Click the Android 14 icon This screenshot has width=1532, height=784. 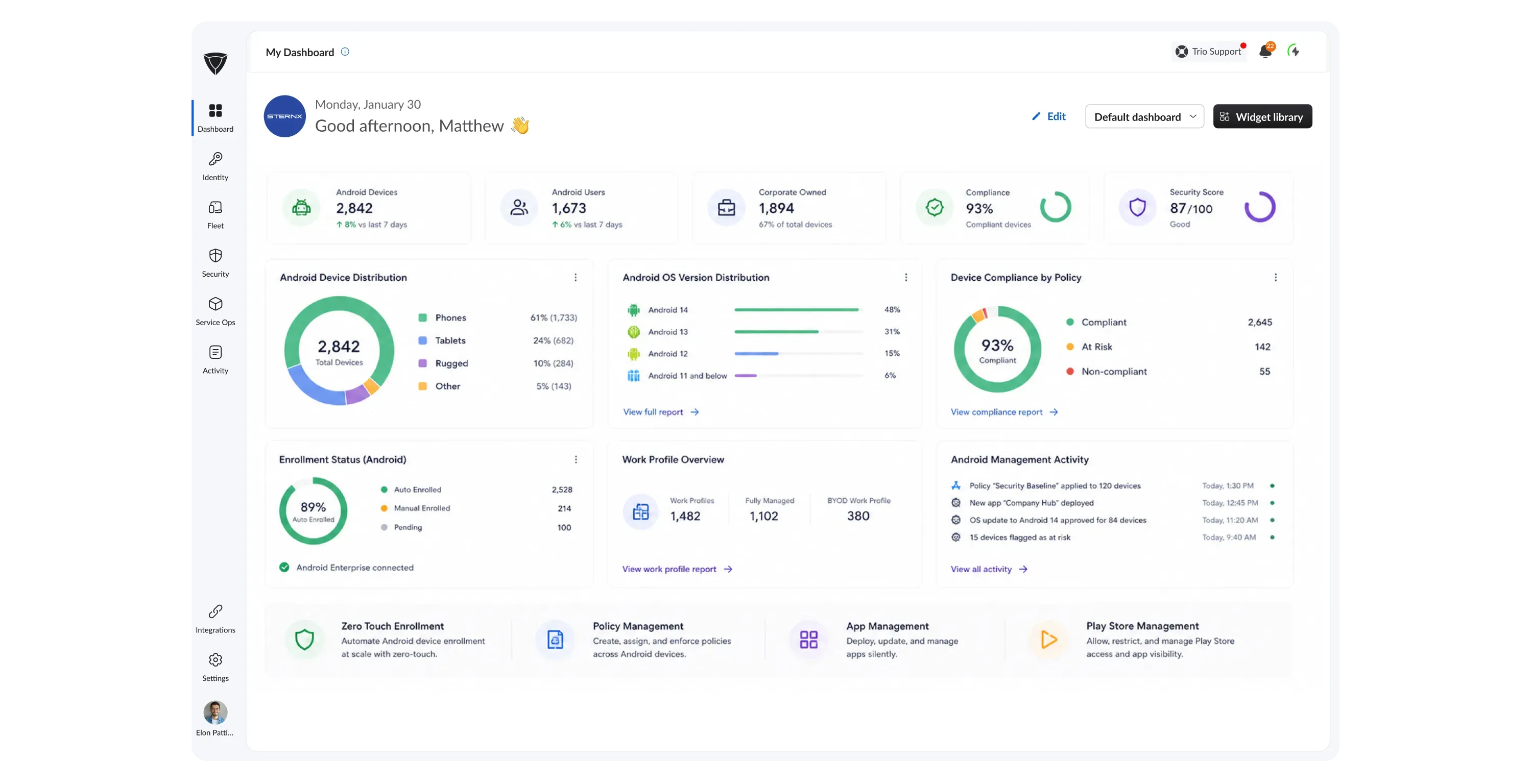click(633, 310)
